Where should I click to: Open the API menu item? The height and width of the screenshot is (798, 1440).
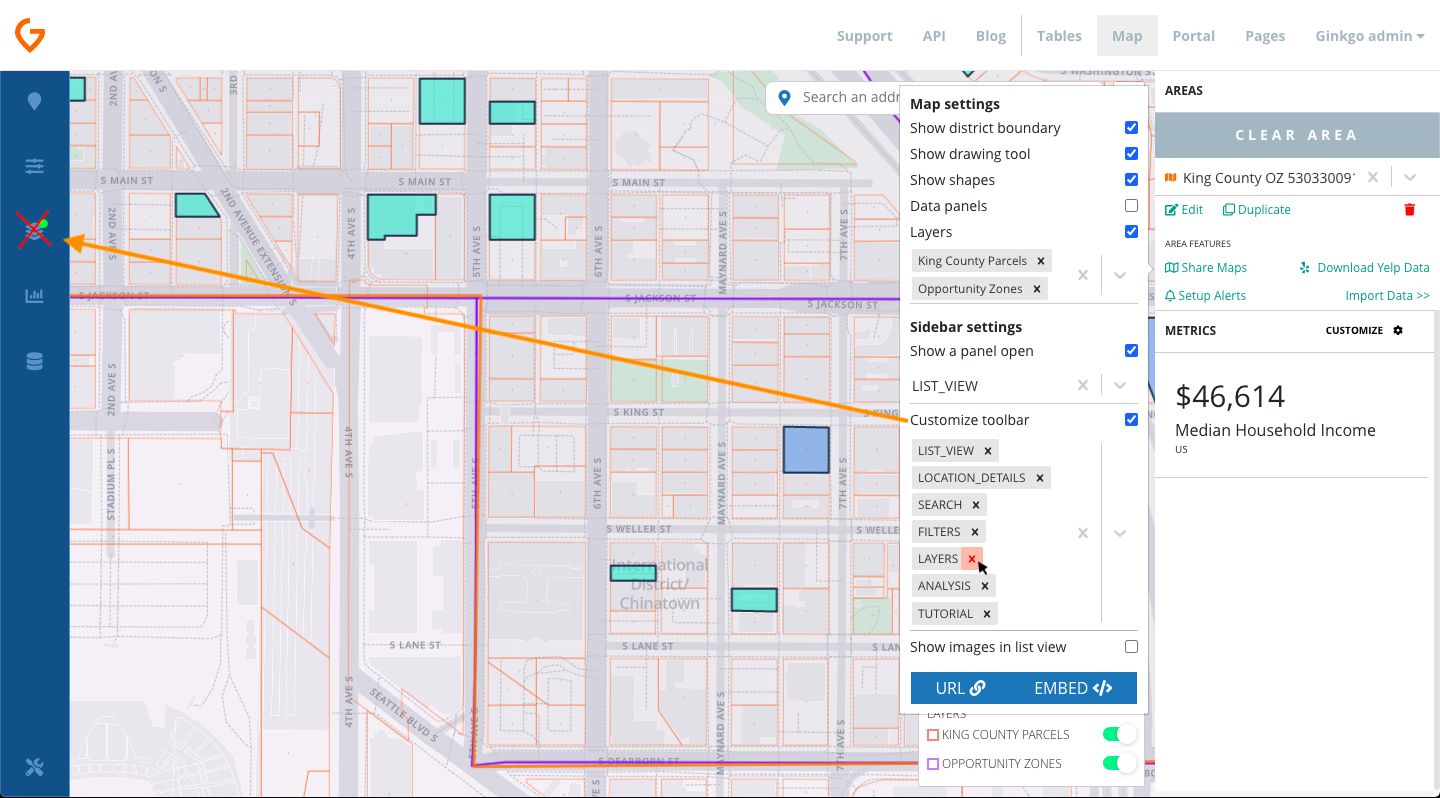point(934,36)
